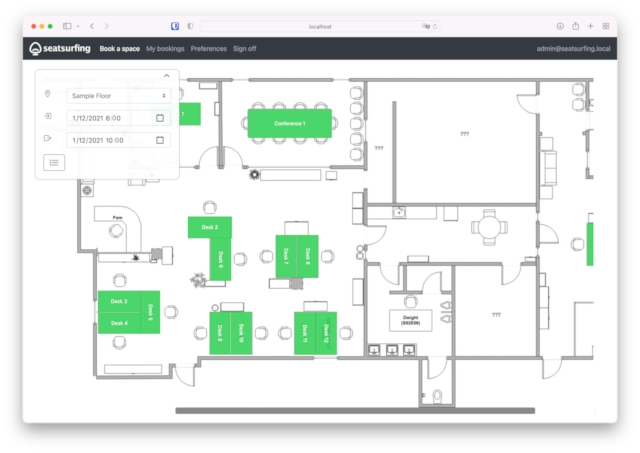Pick Desk 11 on the map
Viewport: 640px width, 453px height.
pyautogui.click(x=304, y=333)
